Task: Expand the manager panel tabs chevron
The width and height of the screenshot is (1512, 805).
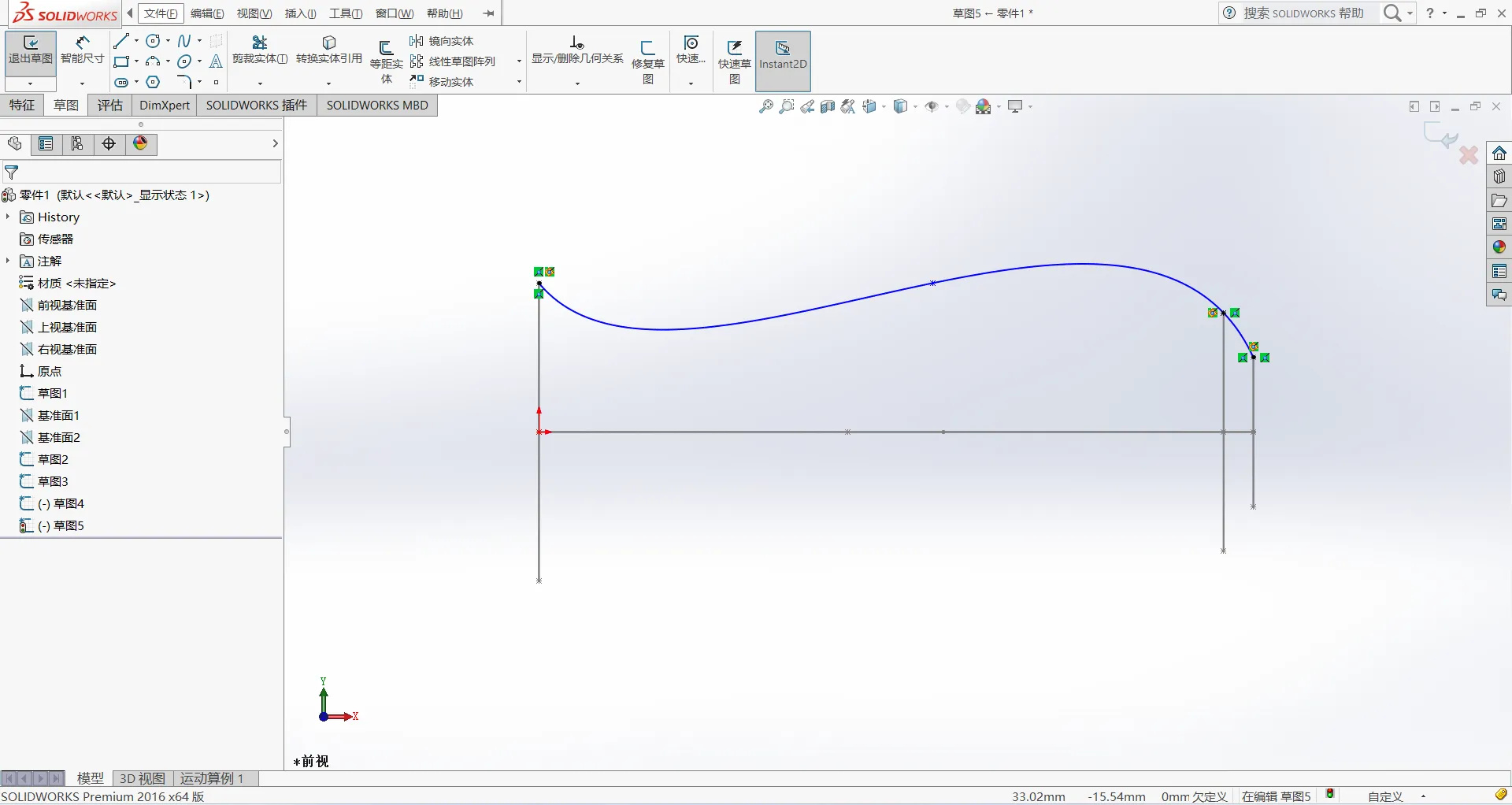Action: click(x=275, y=143)
